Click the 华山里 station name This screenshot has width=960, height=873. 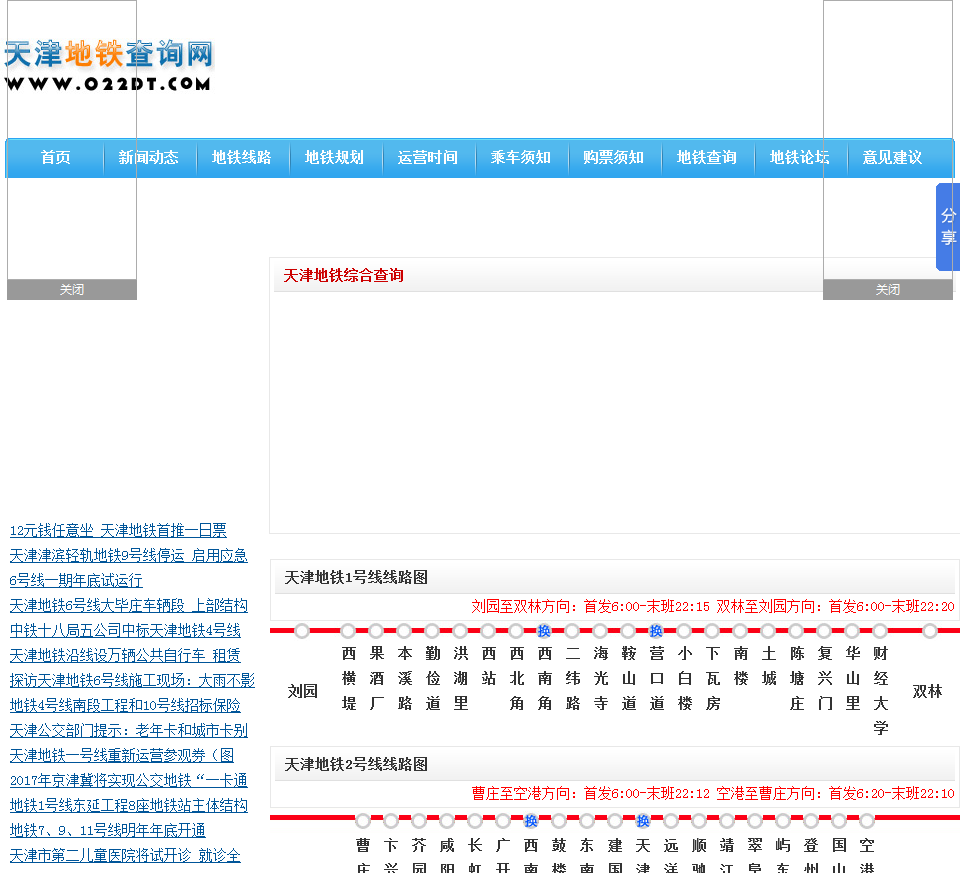point(853,678)
